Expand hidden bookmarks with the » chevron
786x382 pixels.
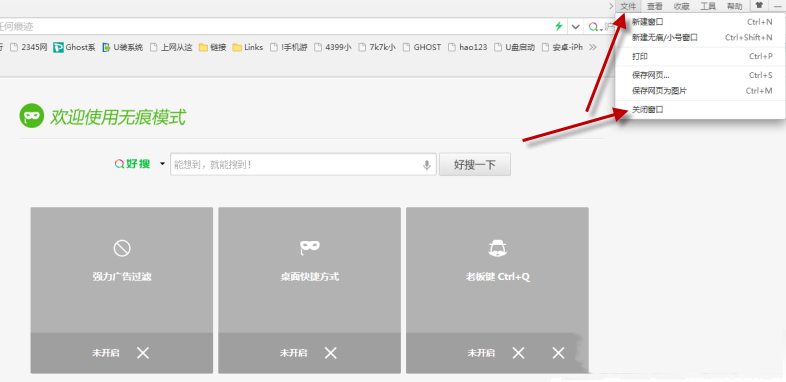593,47
